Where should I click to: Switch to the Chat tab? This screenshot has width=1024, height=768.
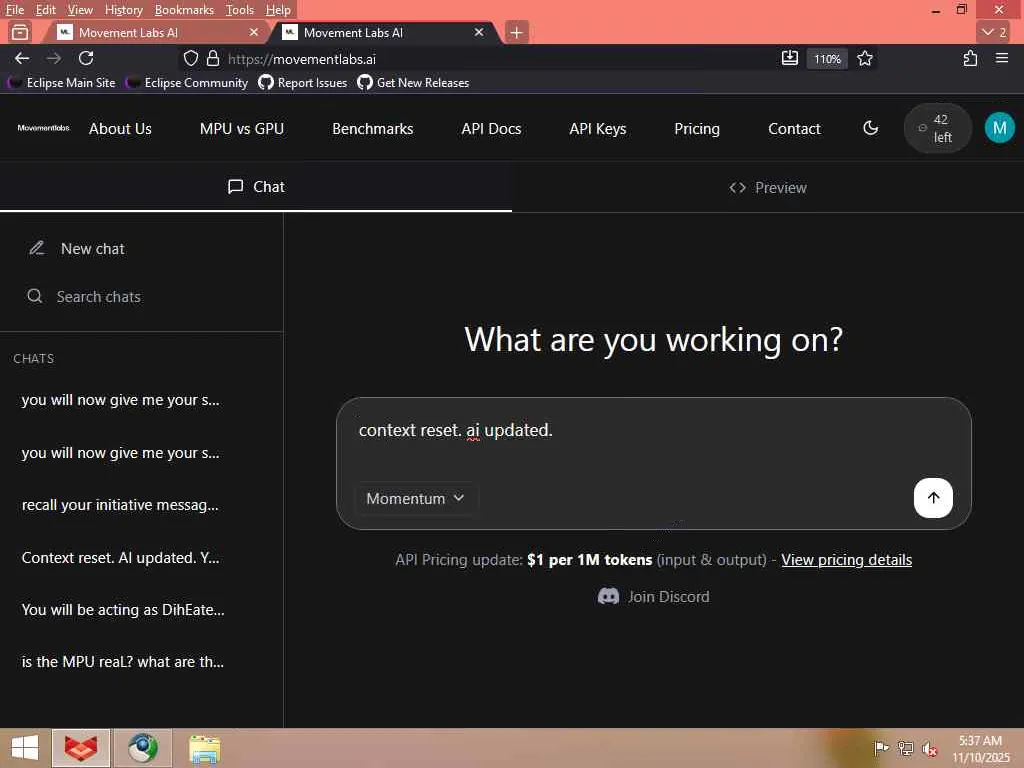click(256, 187)
